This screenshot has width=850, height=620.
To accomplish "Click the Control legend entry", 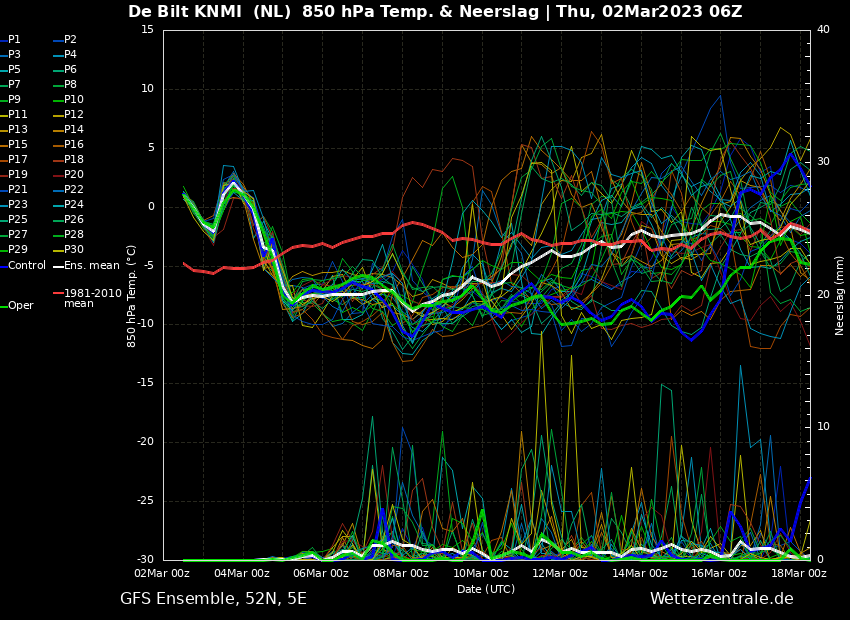I will pos(27,265).
